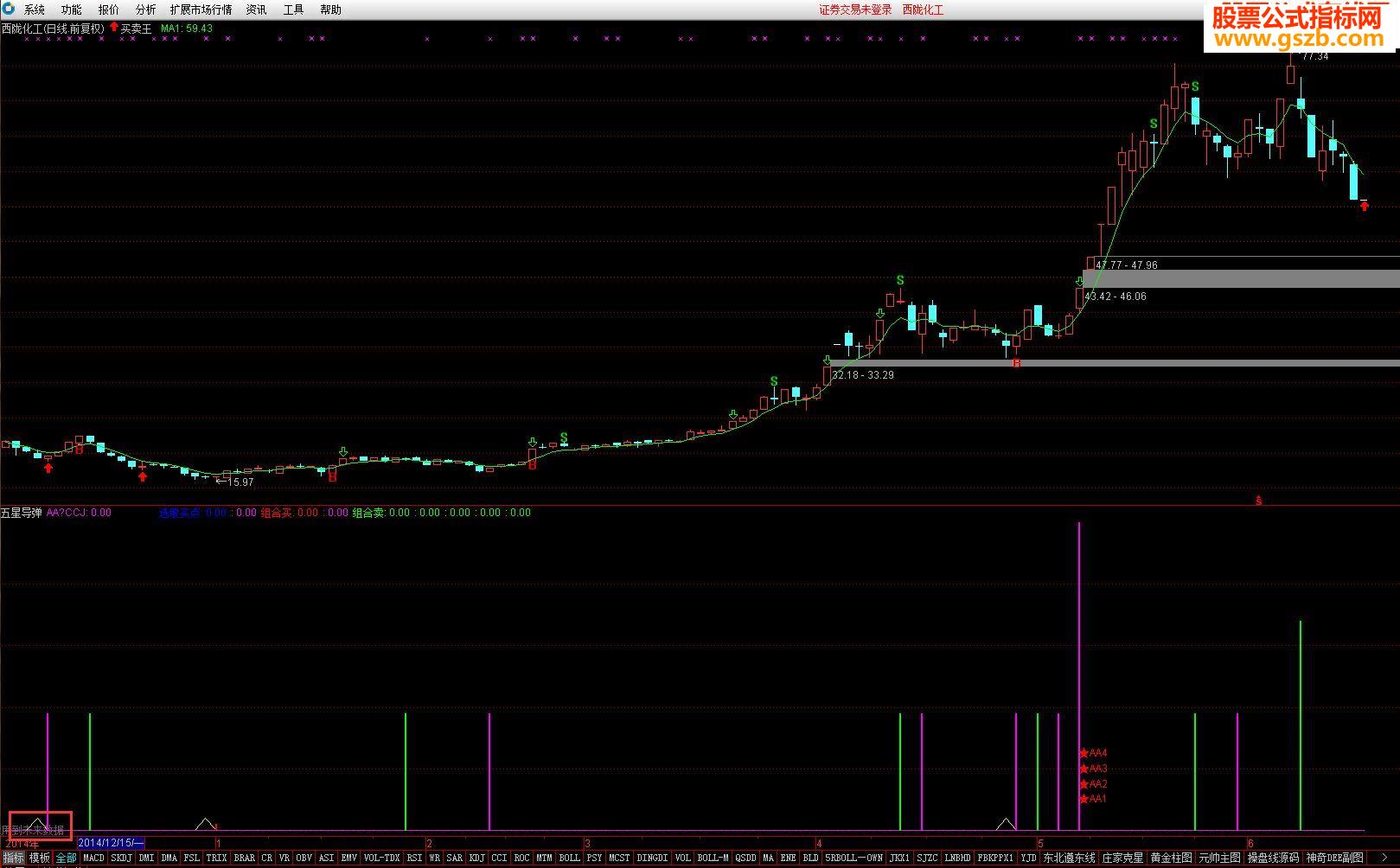
Task: Open the 帮助 menu
Action: 330,10
